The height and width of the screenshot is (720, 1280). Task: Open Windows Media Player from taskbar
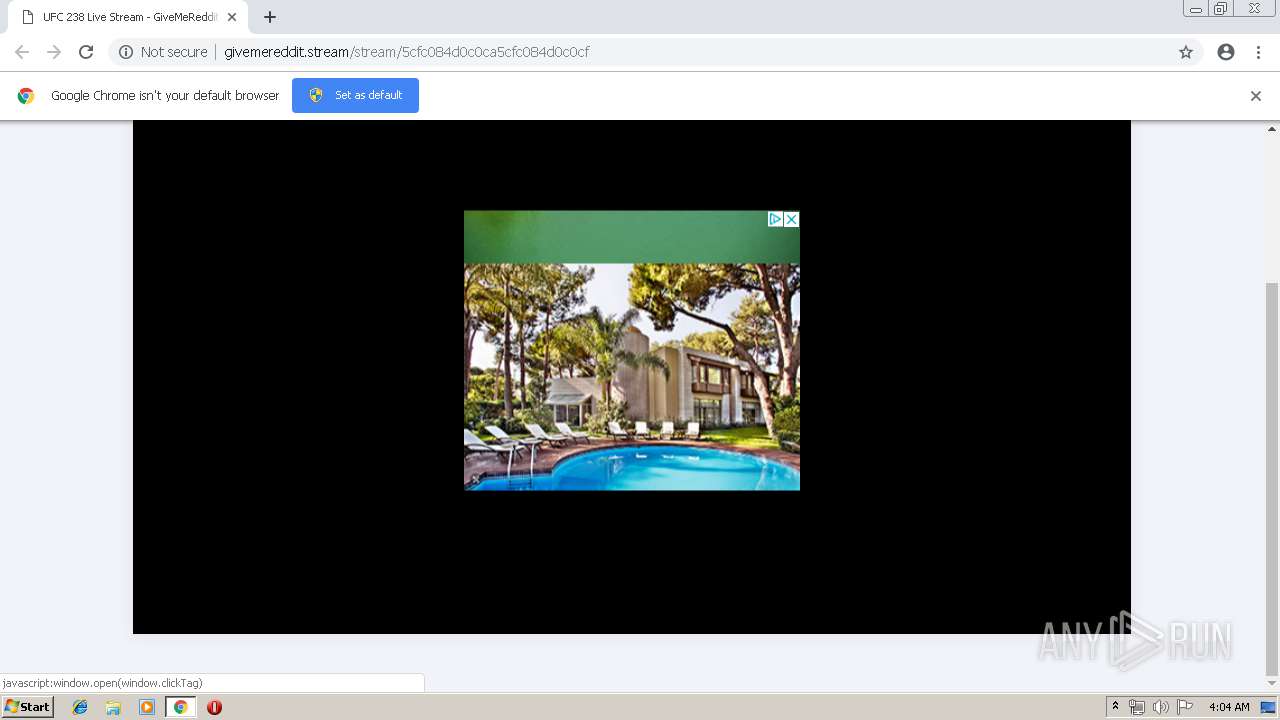click(x=147, y=707)
